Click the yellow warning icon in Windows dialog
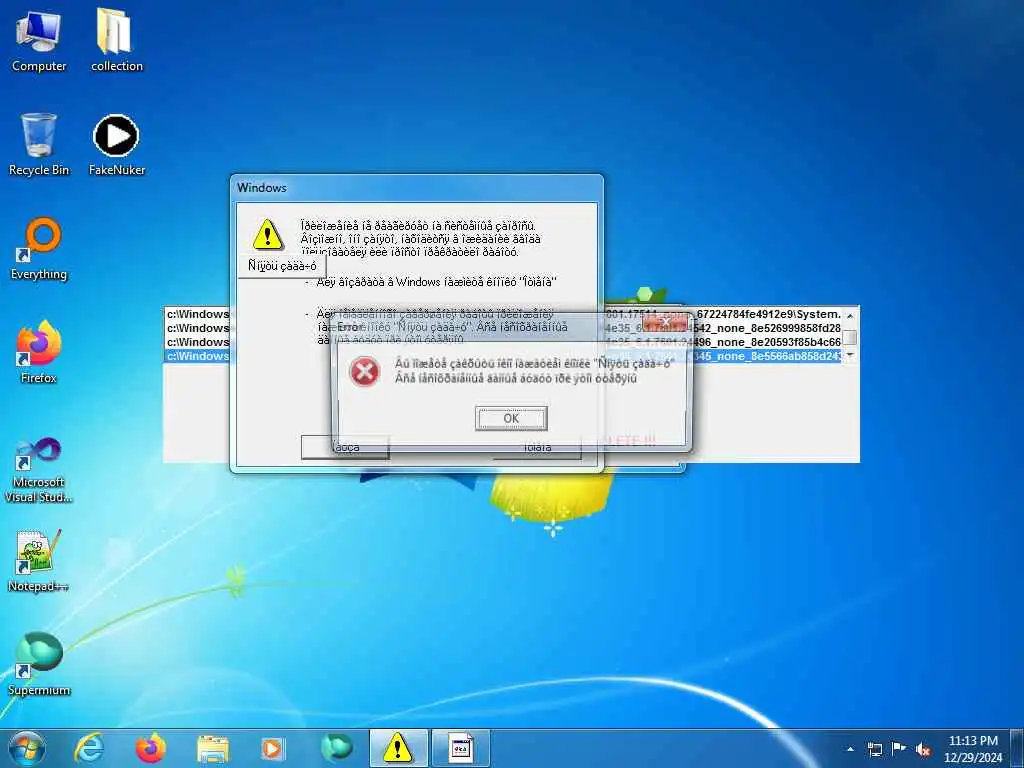1024x768 pixels. [268, 235]
